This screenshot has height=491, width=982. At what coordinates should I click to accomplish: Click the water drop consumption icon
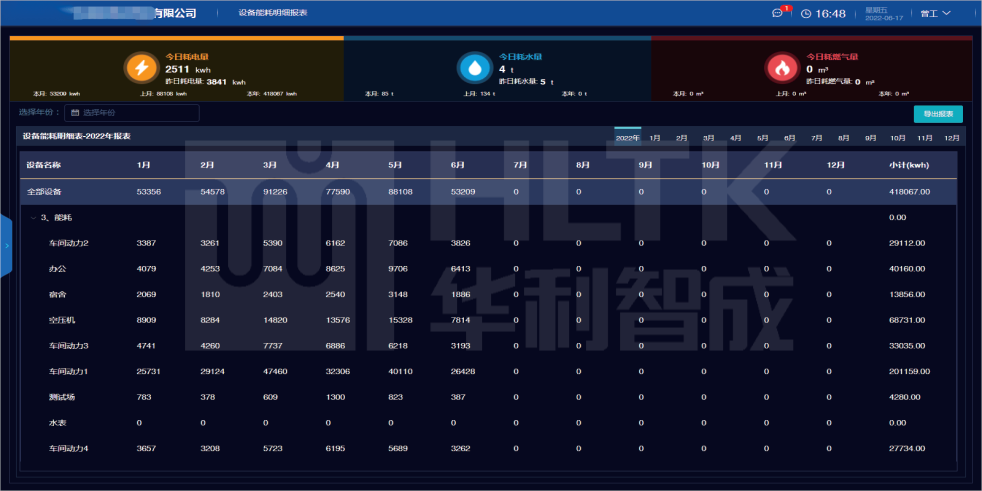point(473,68)
